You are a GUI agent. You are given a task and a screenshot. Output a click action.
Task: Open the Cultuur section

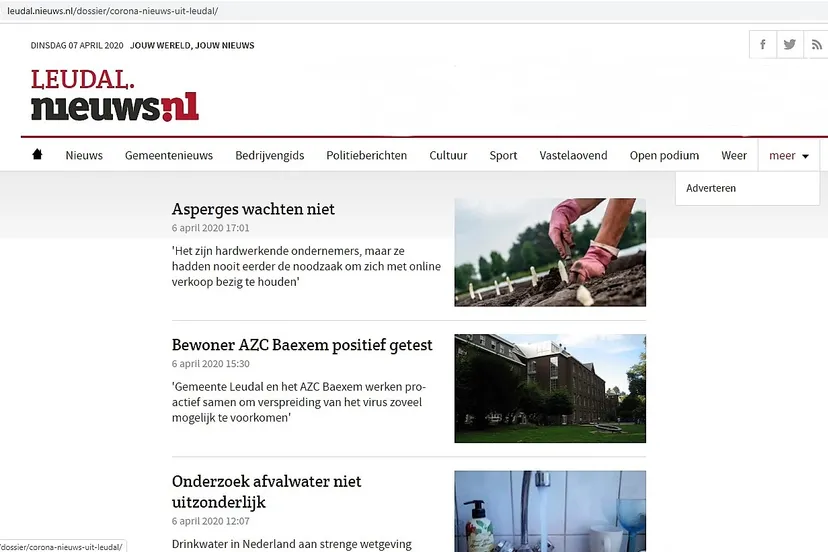point(448,156)
